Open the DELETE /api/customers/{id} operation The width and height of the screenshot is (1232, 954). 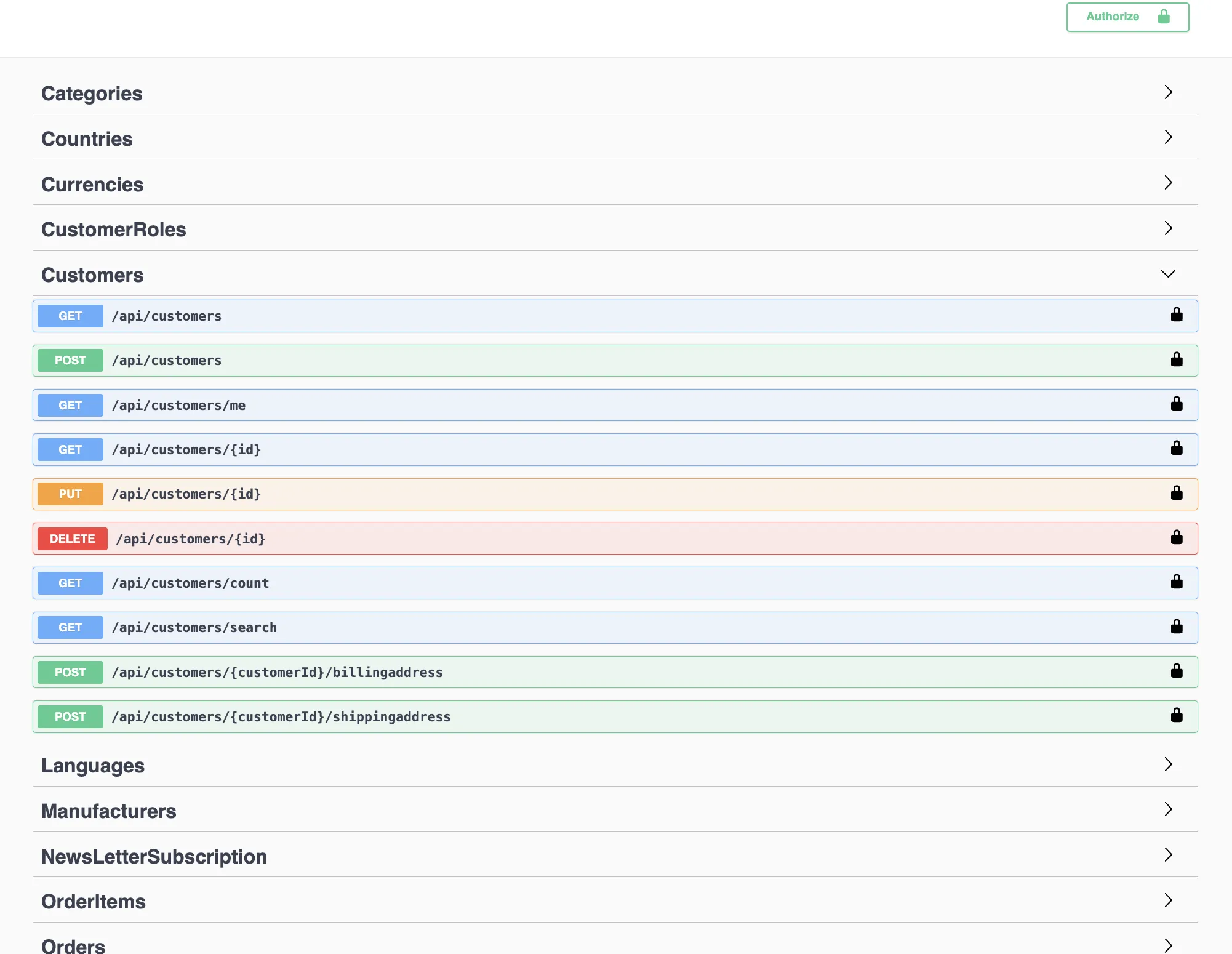tap(615, 539)
